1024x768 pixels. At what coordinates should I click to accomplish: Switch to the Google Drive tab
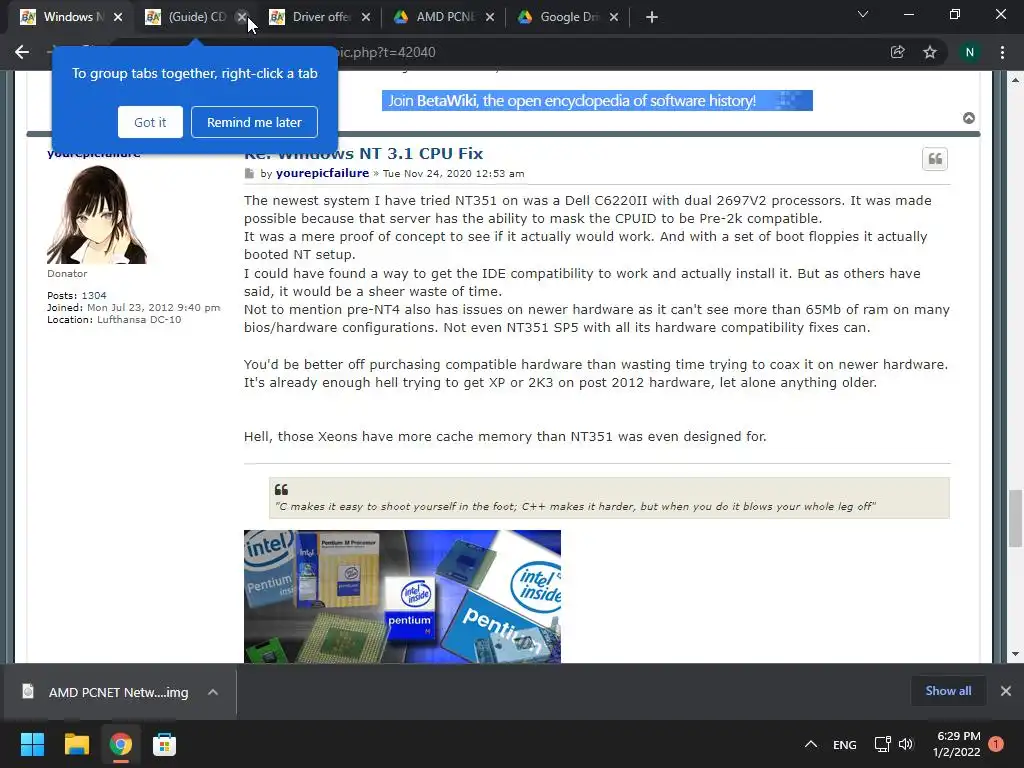562,17
